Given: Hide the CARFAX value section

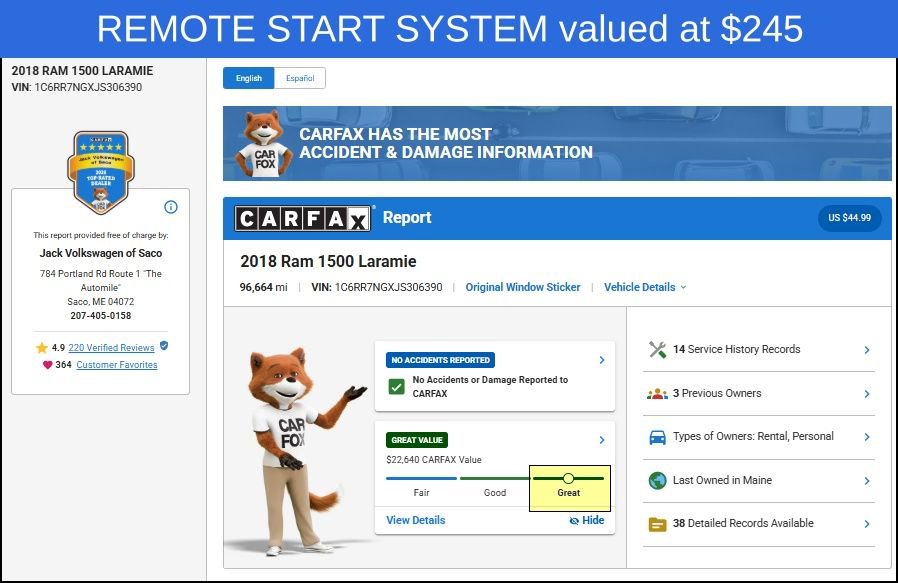Looking at the screenshot, I should tap(587, 520).
